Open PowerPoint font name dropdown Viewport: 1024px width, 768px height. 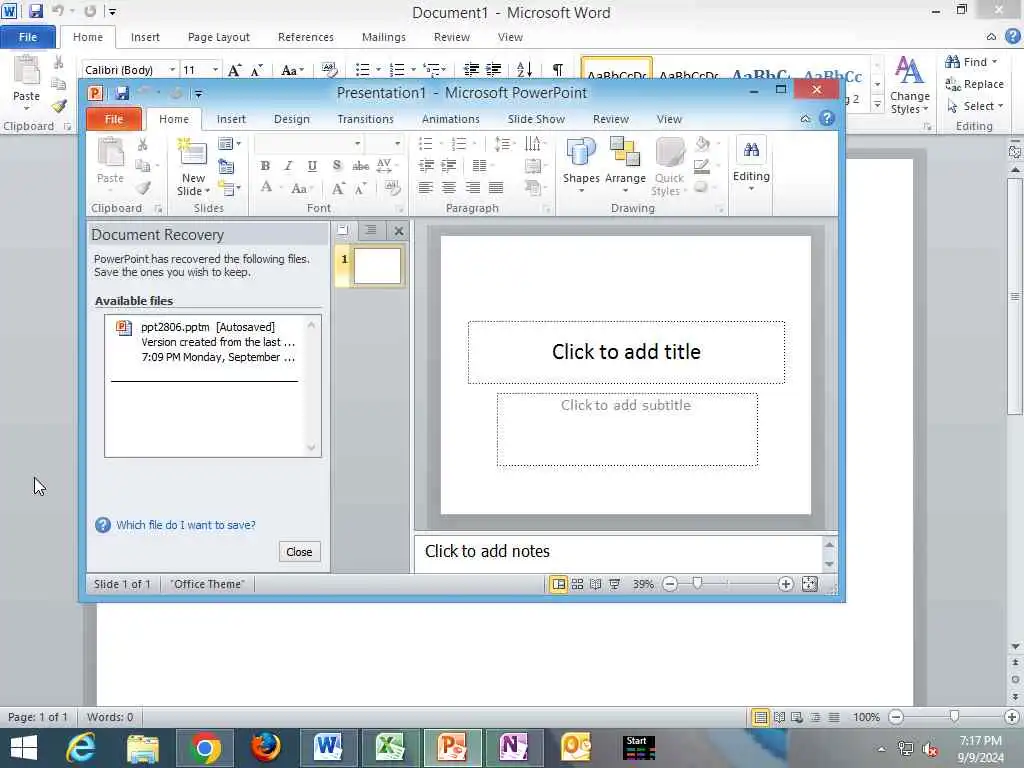coord(357,144)
